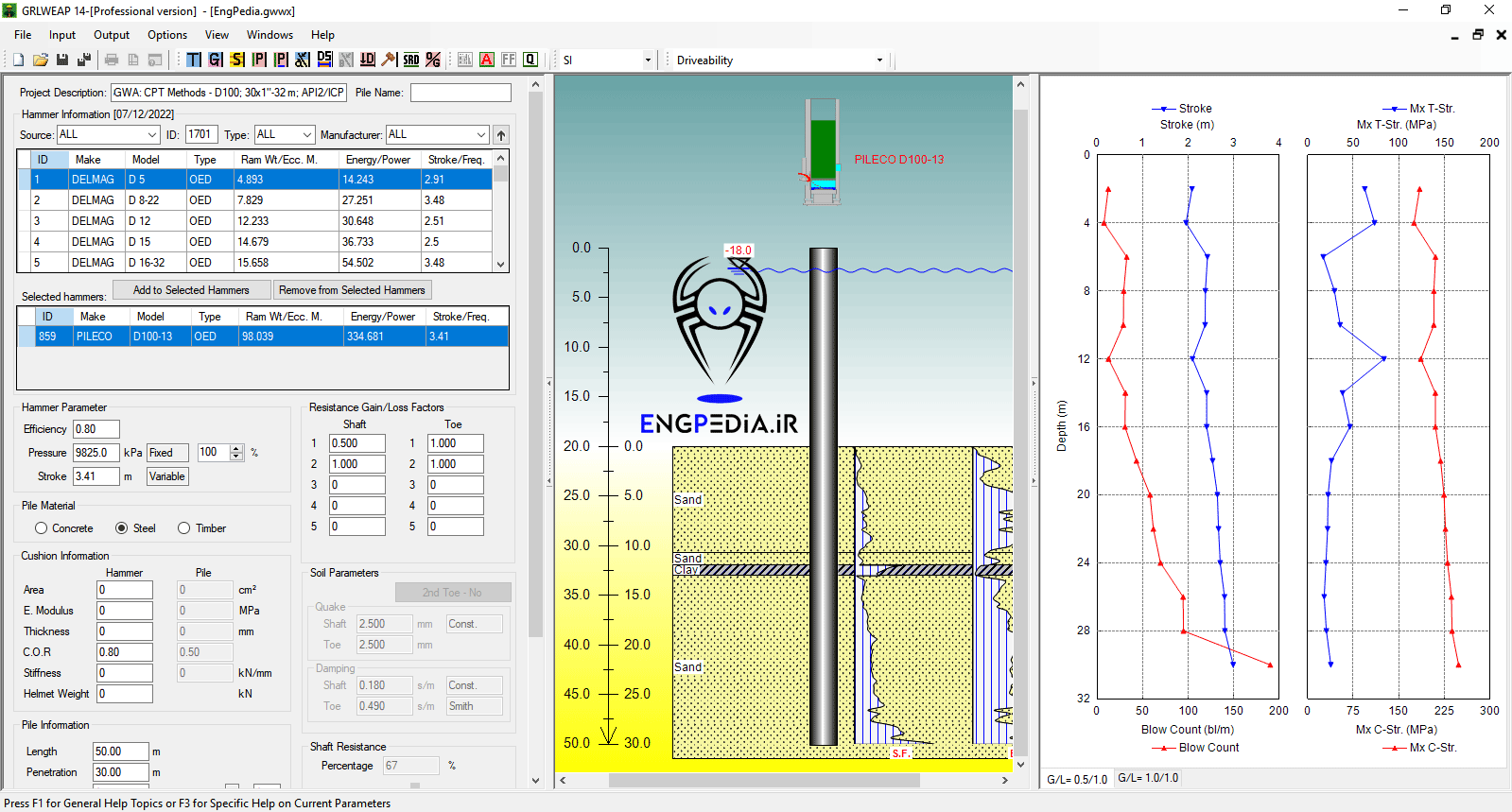Open the SRD toolbar icon
The width and height of the screenshot is (1512, 812).
411,60
